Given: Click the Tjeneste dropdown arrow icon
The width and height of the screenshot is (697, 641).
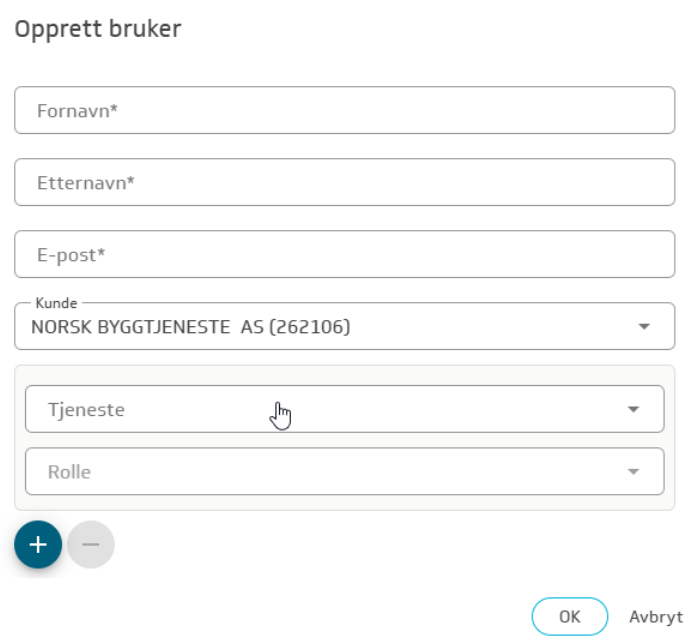Looking at the screenshot, I should pyautogui.click(x=633, y=410).
